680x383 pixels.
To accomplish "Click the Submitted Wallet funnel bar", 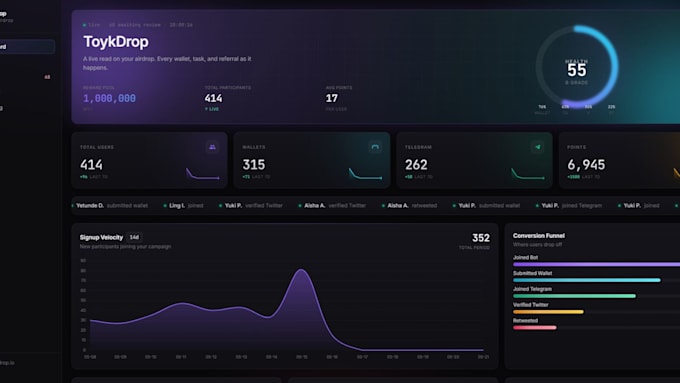I will pyautogui.click(x=587, y=280).
